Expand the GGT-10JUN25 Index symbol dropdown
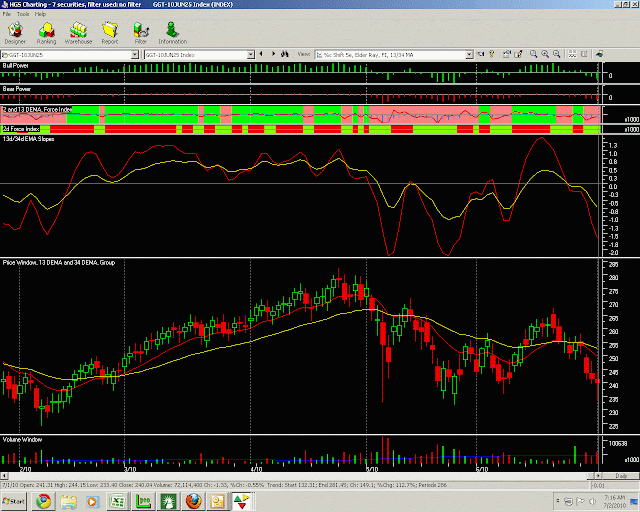Viewport: 640px width, 512px height. click(251, 54)
